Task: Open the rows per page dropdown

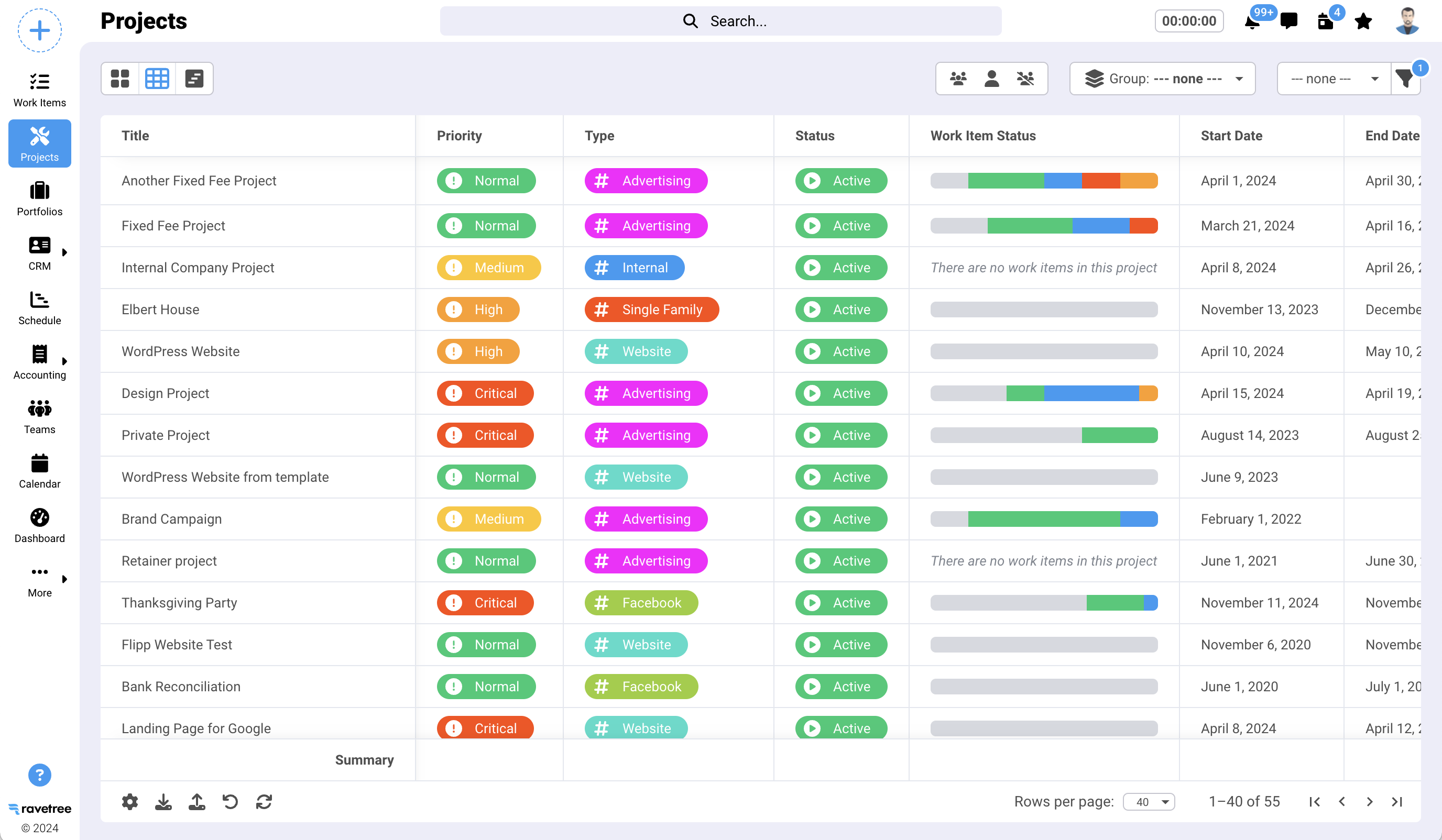Action: pyautogui.click(x=1149, y=801)
